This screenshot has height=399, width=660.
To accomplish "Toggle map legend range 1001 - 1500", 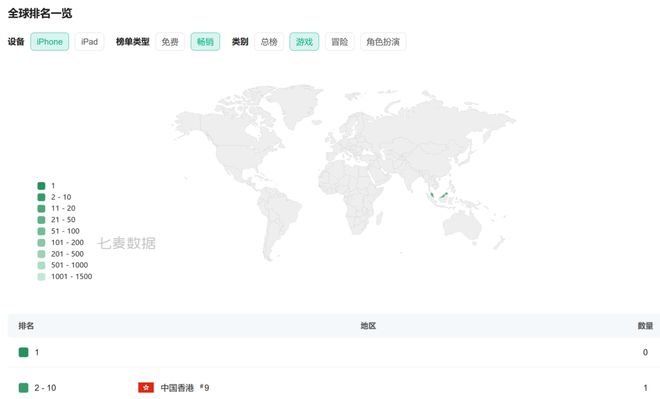I will point(65,277).
